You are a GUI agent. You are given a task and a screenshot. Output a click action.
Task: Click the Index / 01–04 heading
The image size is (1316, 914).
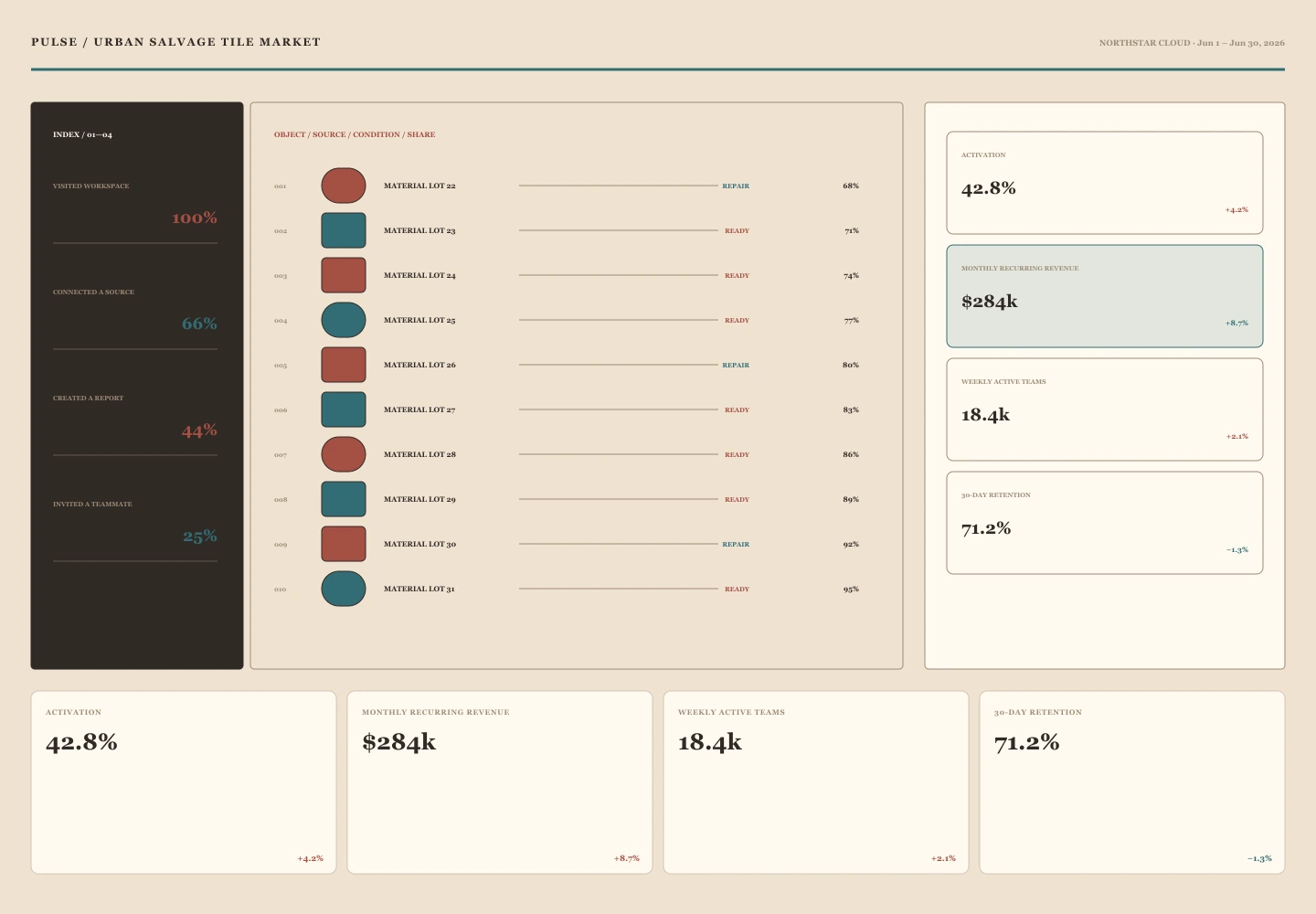(82, 134)
